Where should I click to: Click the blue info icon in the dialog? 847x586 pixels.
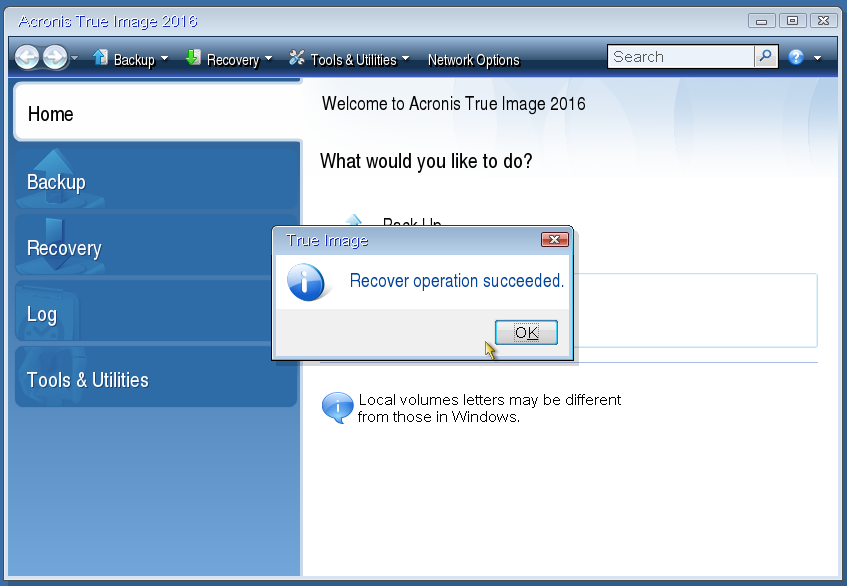click(306, 282)
